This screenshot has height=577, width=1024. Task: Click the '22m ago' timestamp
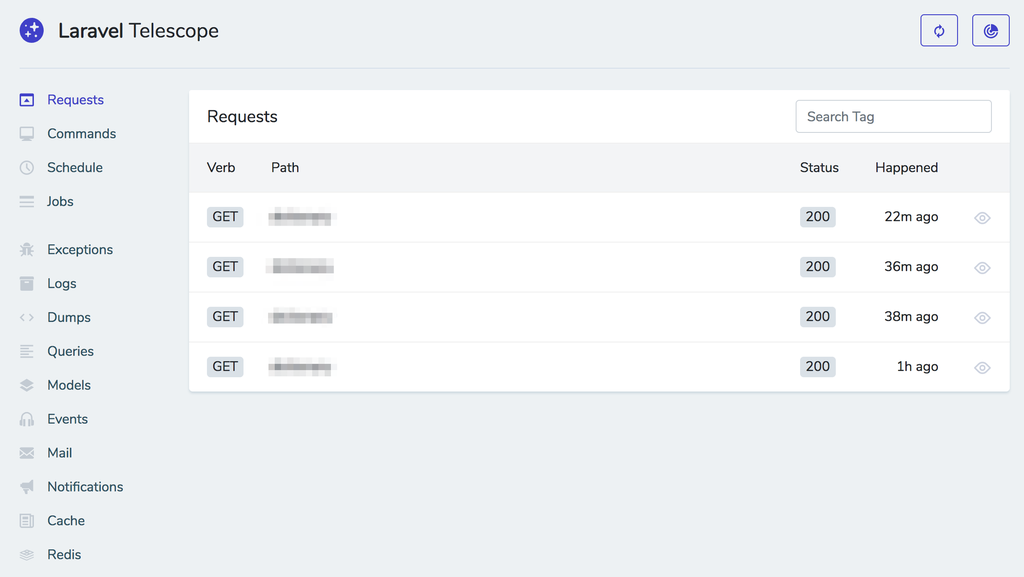[x=911, y=217]
